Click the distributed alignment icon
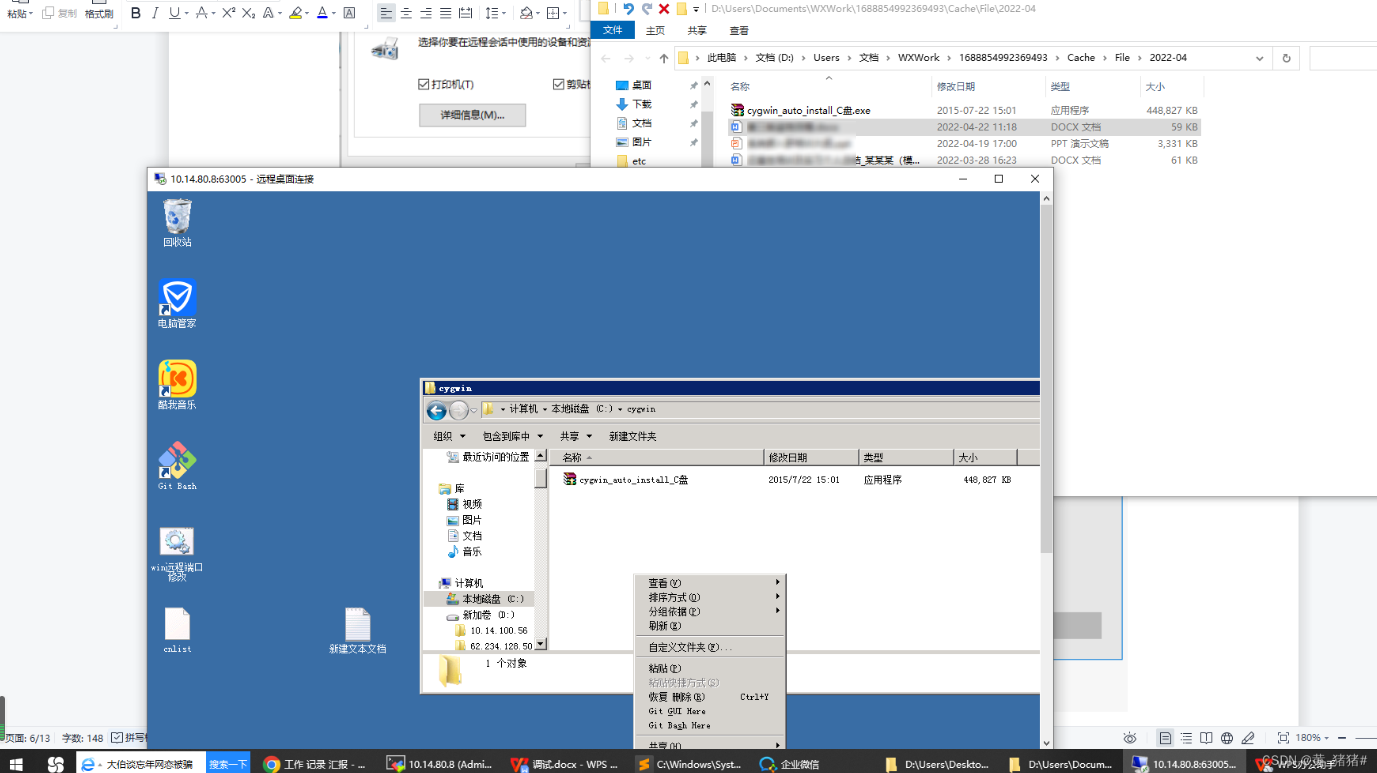This screenshot has width=1377, height=773. [465, 13]
